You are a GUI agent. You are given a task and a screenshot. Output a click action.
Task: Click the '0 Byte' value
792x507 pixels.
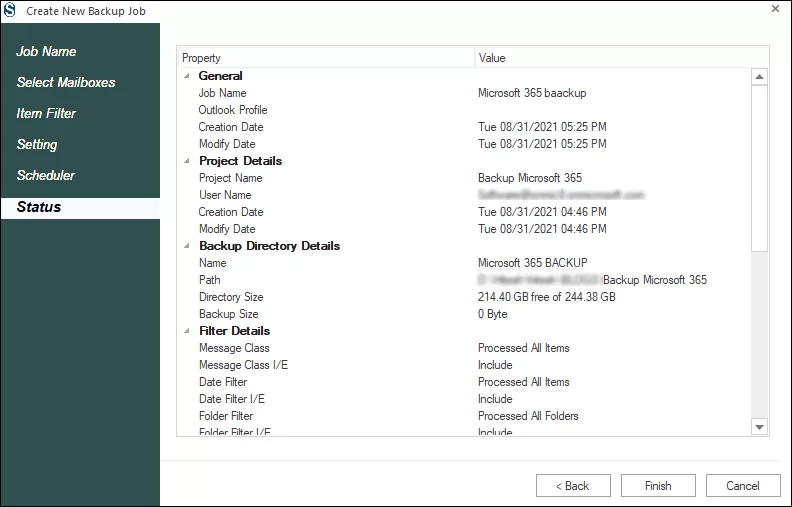492,314
